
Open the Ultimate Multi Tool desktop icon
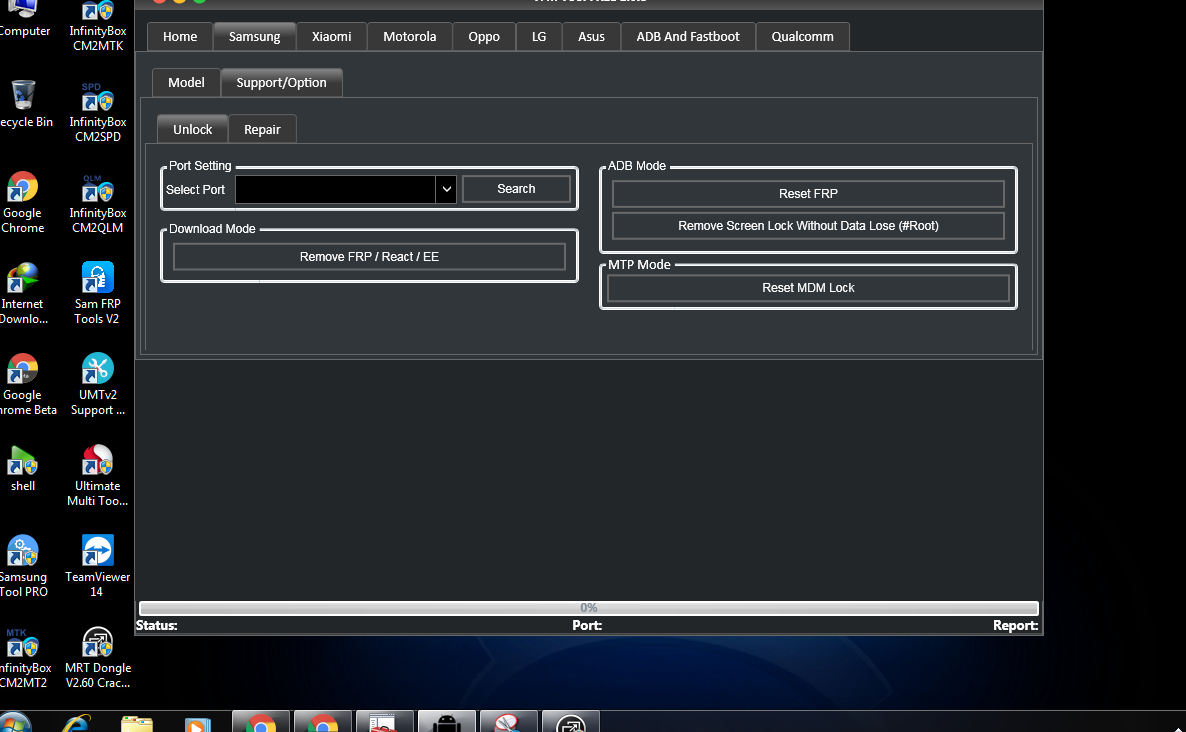[x=98, y=475]
